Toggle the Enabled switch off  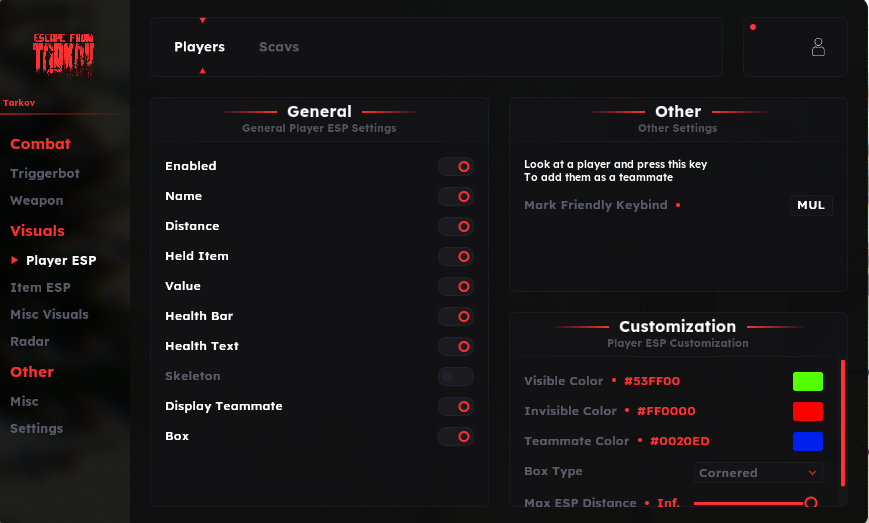tap(456, 167)
